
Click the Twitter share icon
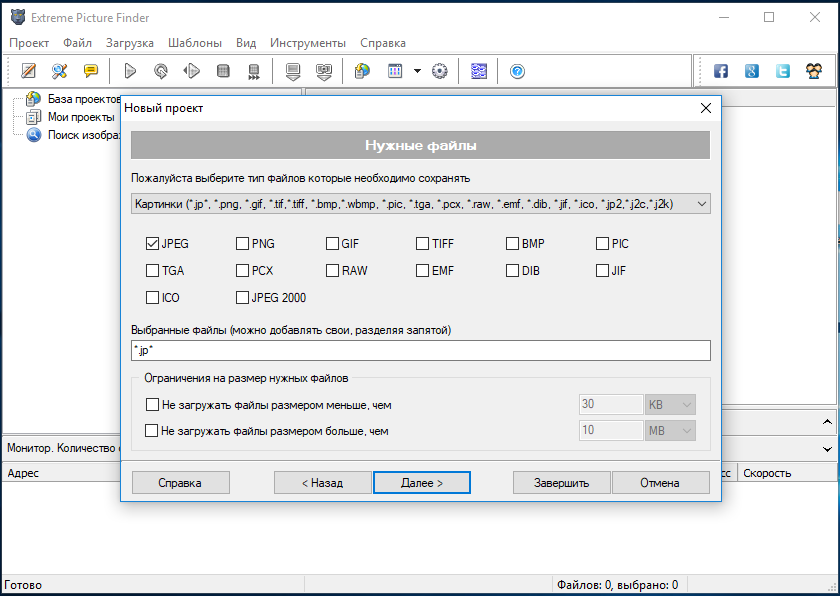(x=783, y=71)
